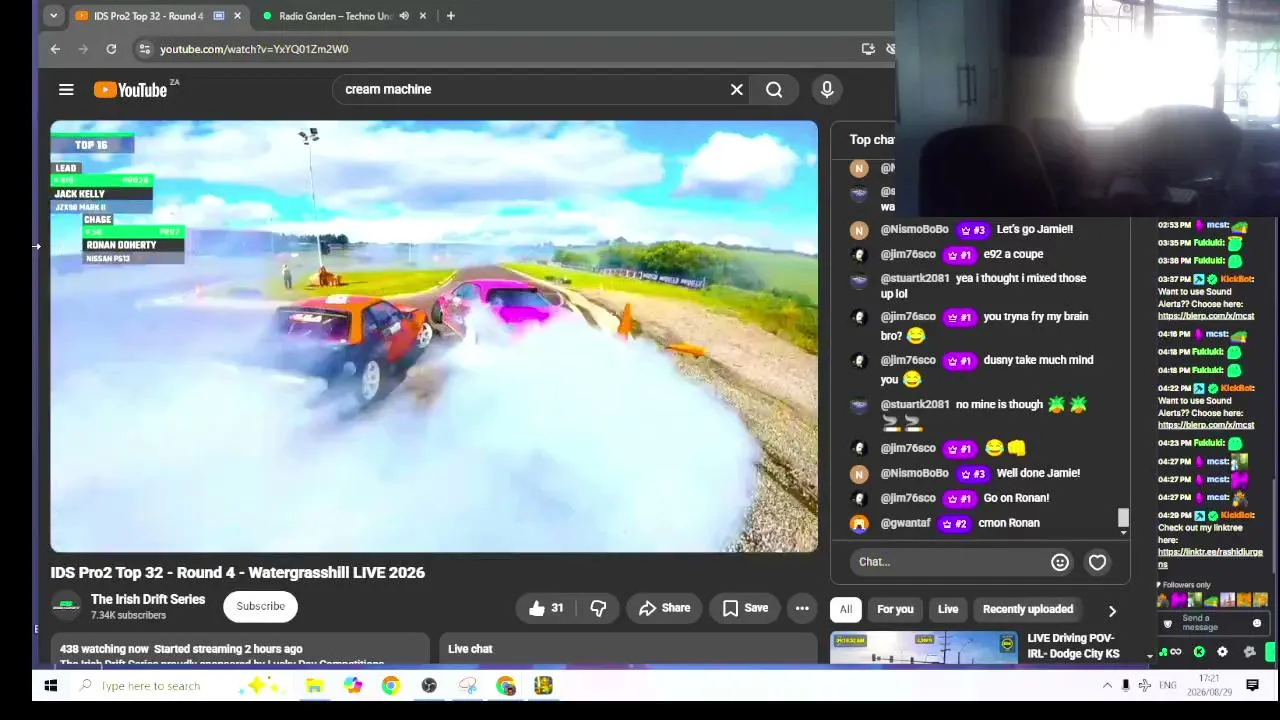Open the Windows Start menu
Image resolution: width=1280 pixels, height=720 pixels.
pos(51,686)
